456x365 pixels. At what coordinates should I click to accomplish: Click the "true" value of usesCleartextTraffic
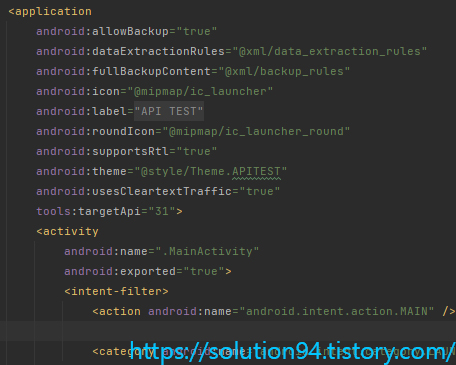click(260, 191)
